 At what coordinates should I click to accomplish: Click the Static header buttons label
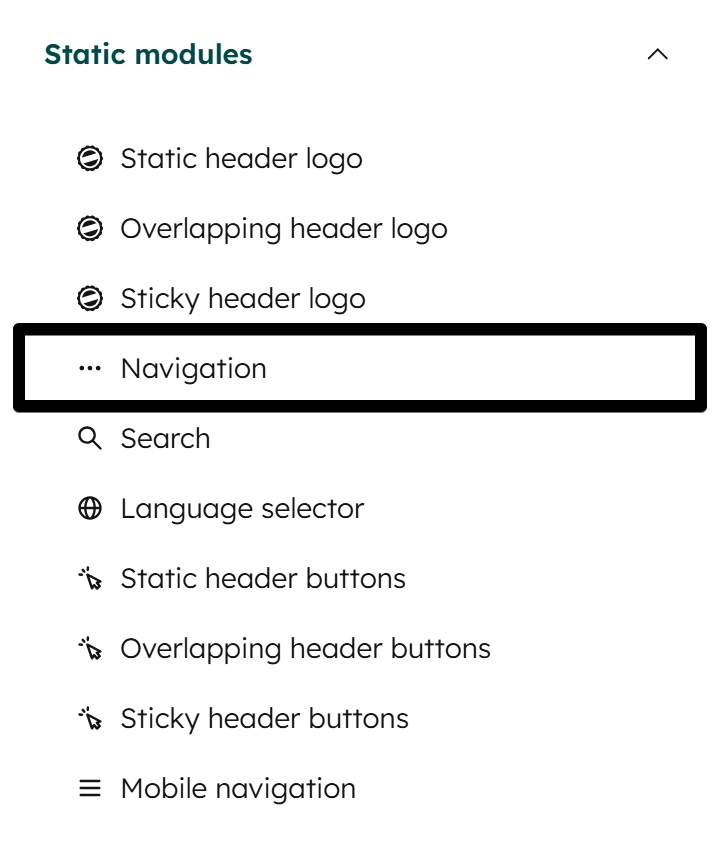coord(262,578)
